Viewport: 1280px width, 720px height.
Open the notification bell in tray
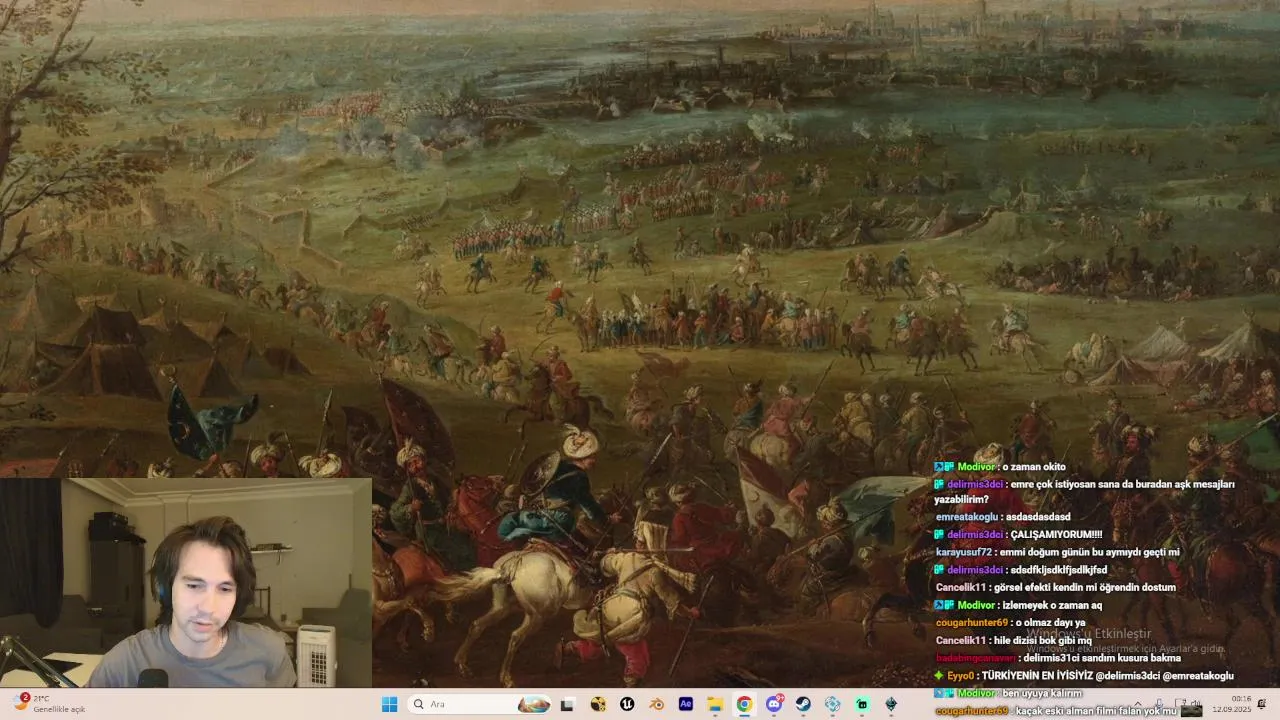tap(1264, 704)
